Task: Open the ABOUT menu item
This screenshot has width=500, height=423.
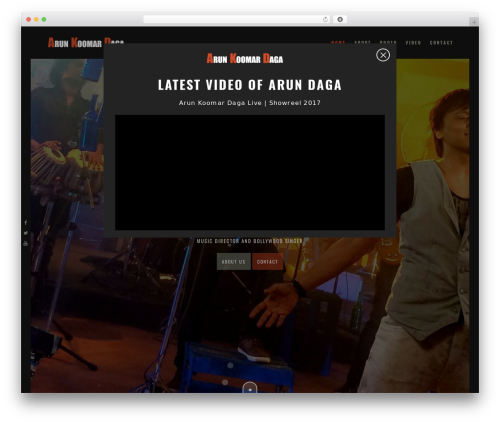Action: 362,43
